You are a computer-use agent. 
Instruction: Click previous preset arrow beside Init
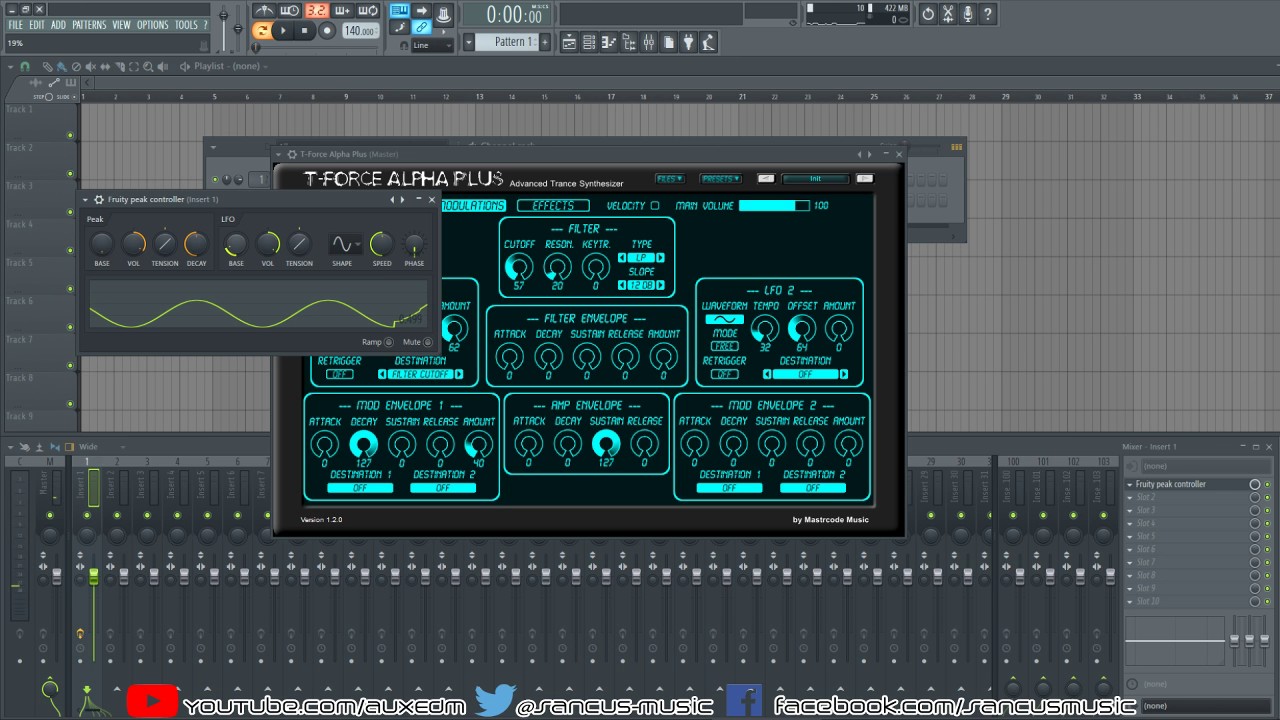tap(766, 179)
